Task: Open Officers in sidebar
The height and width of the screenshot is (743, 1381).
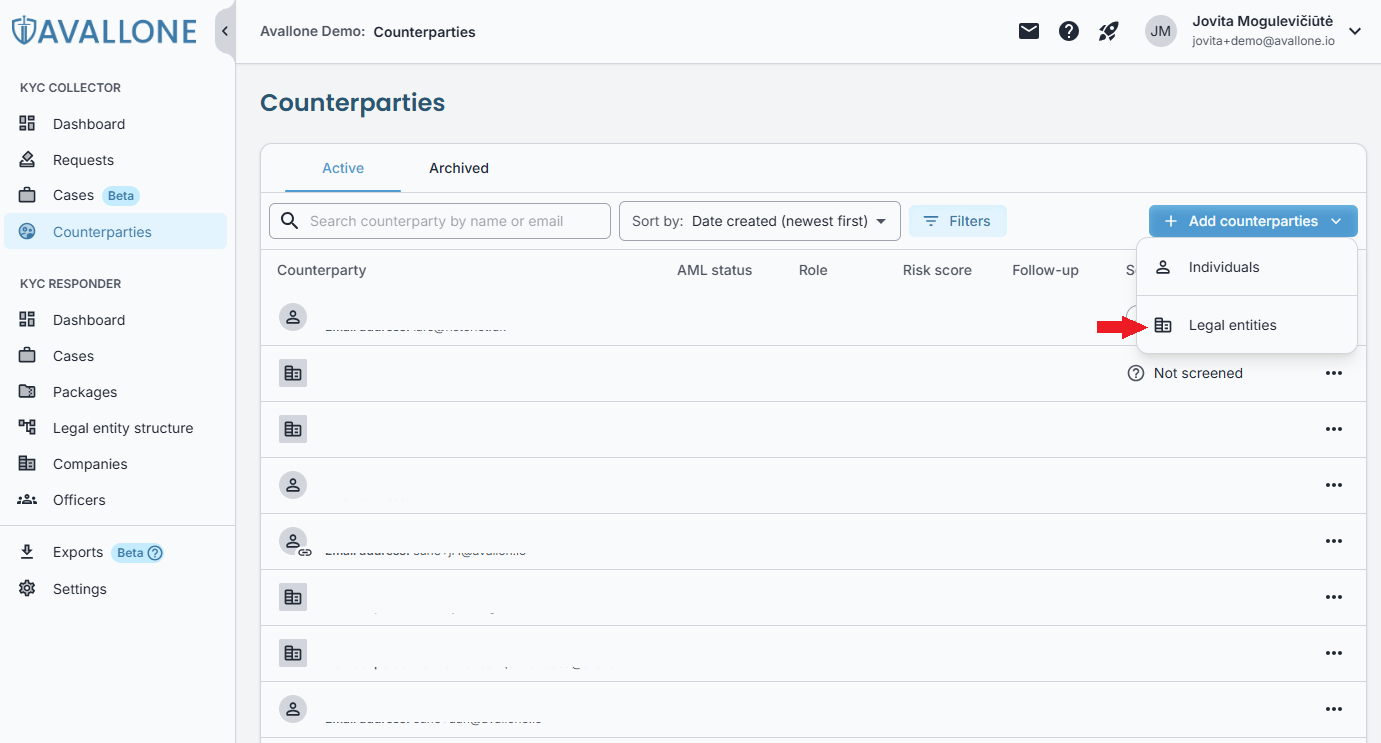Action: (79, 500)
